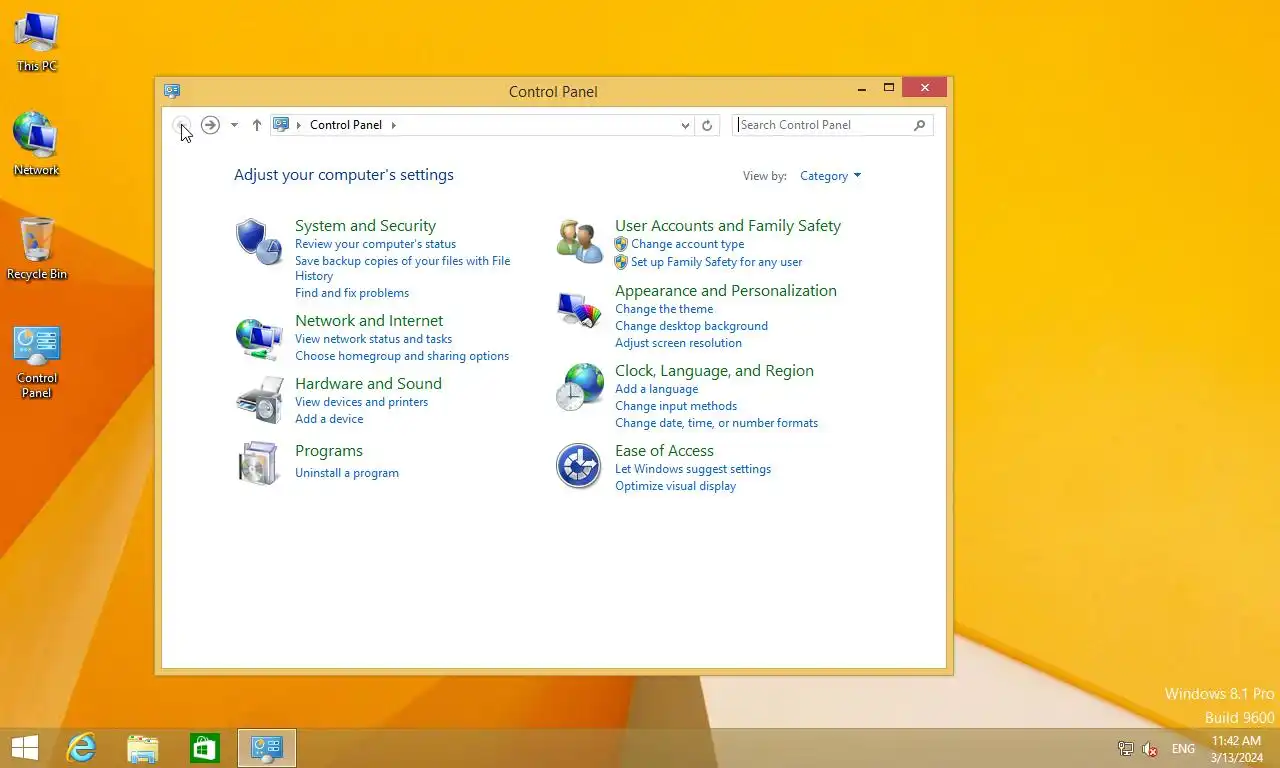Open Programs category heading

point(329,451)
